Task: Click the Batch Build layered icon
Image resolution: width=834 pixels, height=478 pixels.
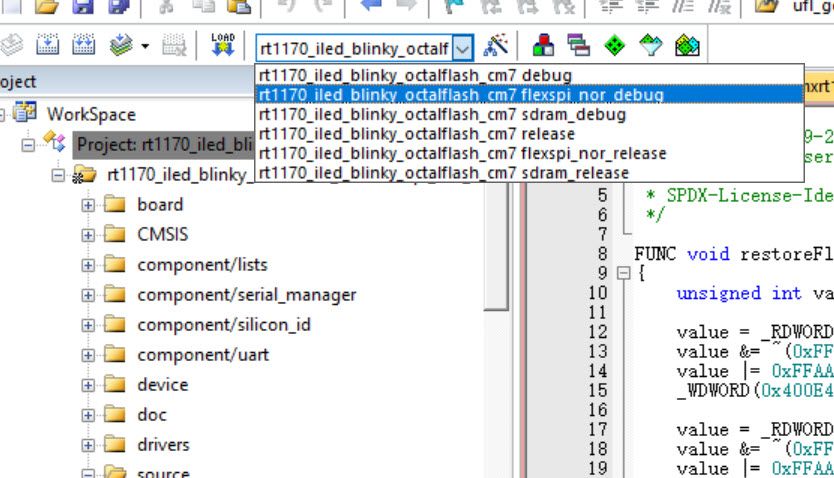Action: pyautogui.click(x=121, y=46)
